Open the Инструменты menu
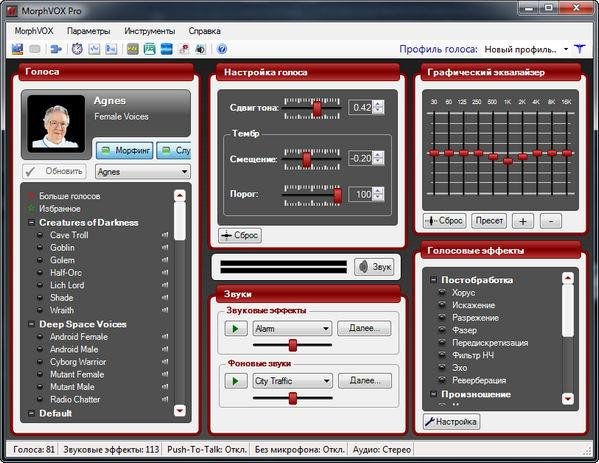This screenshot has width=599, height=463. [x=150, y=31]
